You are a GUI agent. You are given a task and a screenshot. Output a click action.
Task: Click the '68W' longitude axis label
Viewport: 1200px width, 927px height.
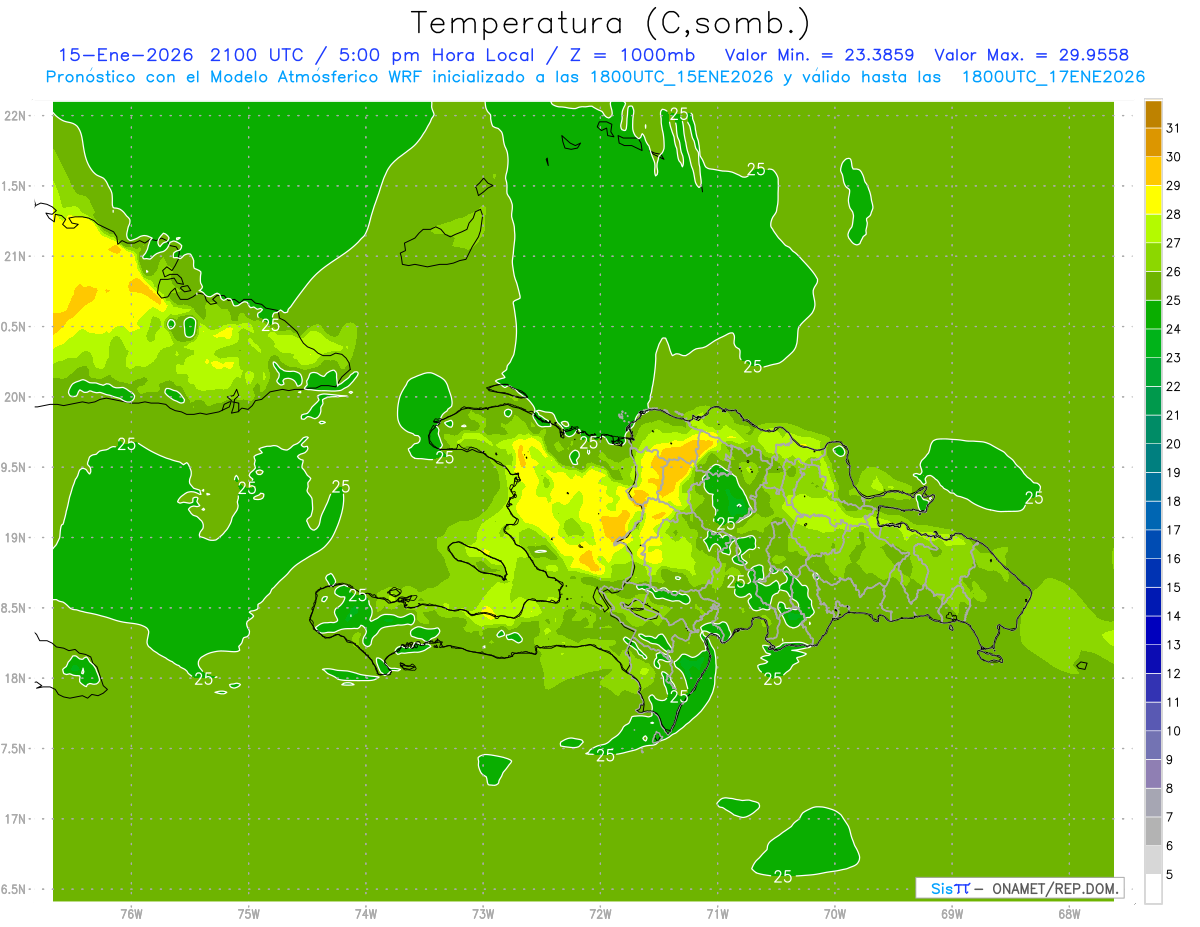point(1069,913)
